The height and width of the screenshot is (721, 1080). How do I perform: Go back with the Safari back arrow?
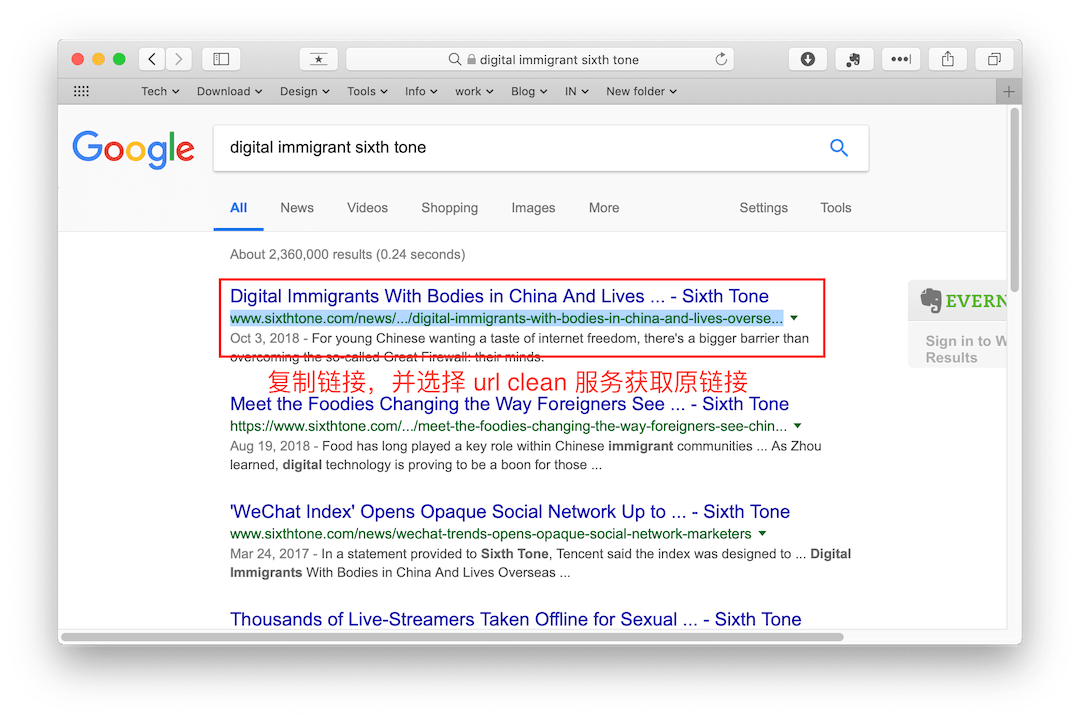pos(152,59)
